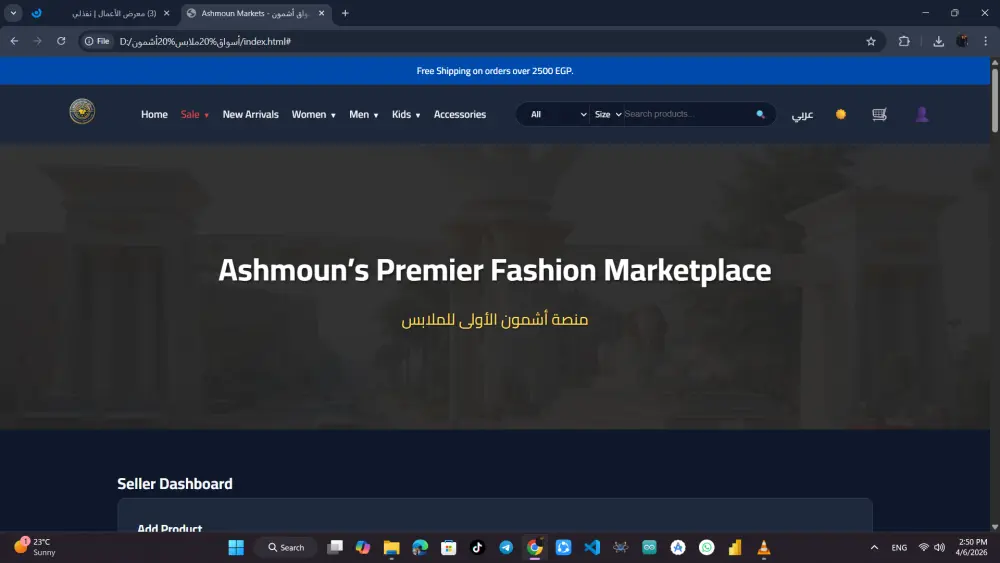Image resolution: width=1000 pixels, height=563 pixels.
Task: Click the address bar URL
Action: click(x=205, y=41)
